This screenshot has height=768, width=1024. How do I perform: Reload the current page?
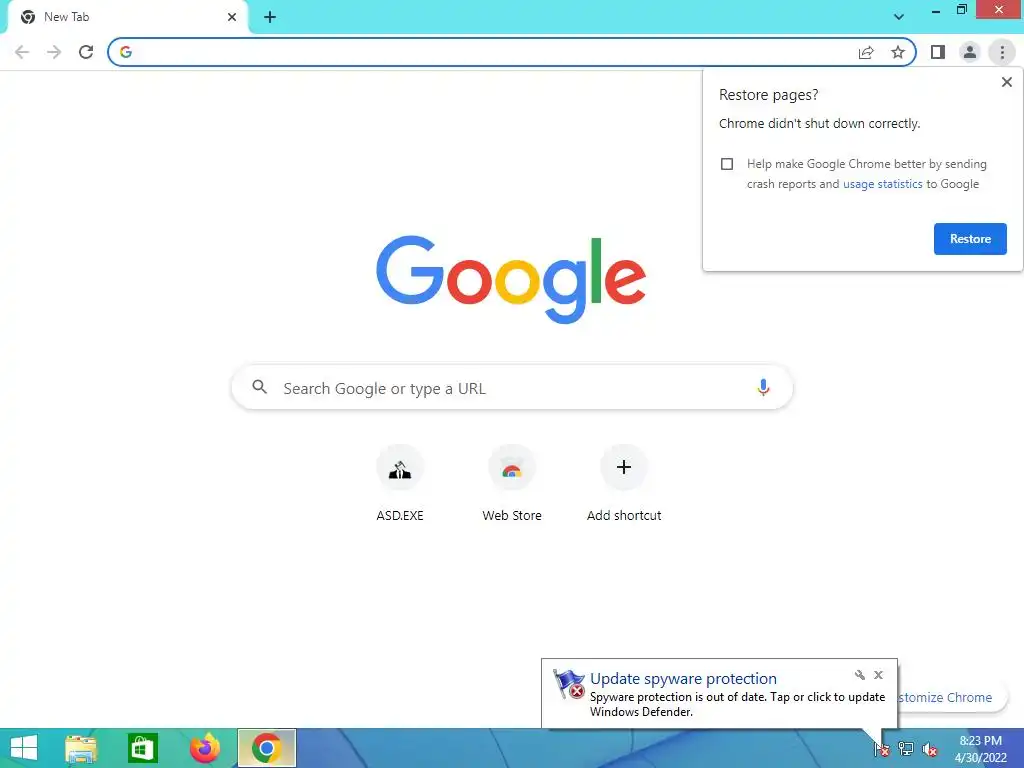coord(86,52)
